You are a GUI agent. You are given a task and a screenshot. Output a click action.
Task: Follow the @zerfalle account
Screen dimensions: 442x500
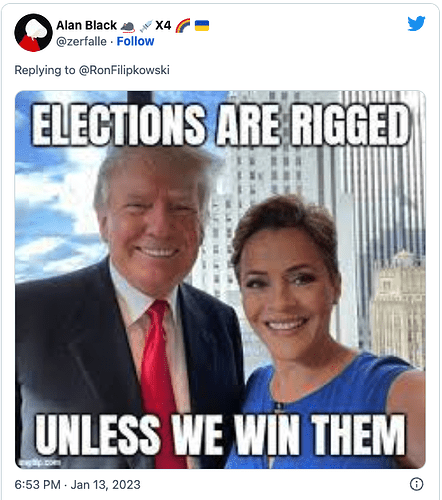(x=135, y=41)
